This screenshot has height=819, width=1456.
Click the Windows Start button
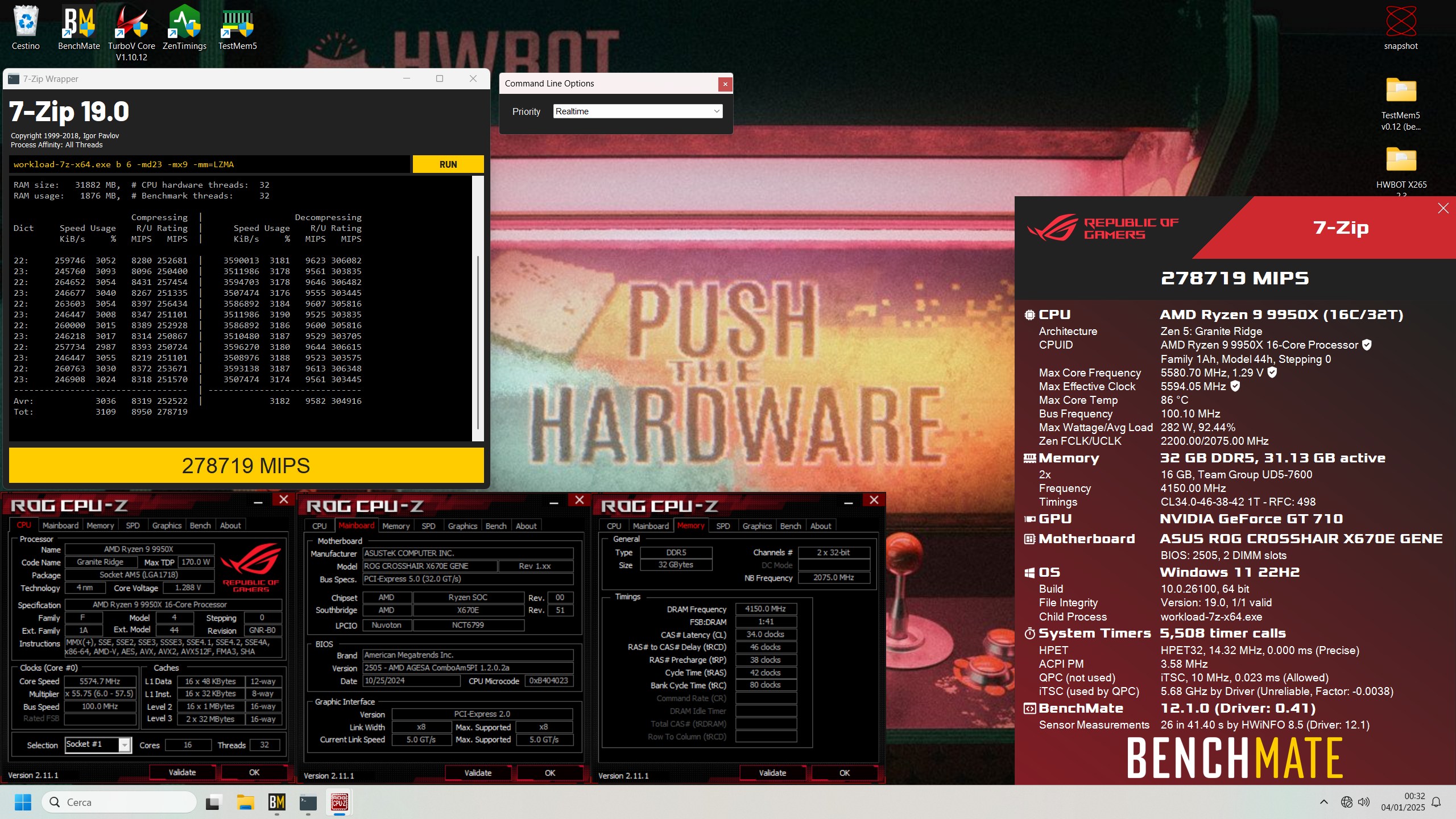point(23,802)
